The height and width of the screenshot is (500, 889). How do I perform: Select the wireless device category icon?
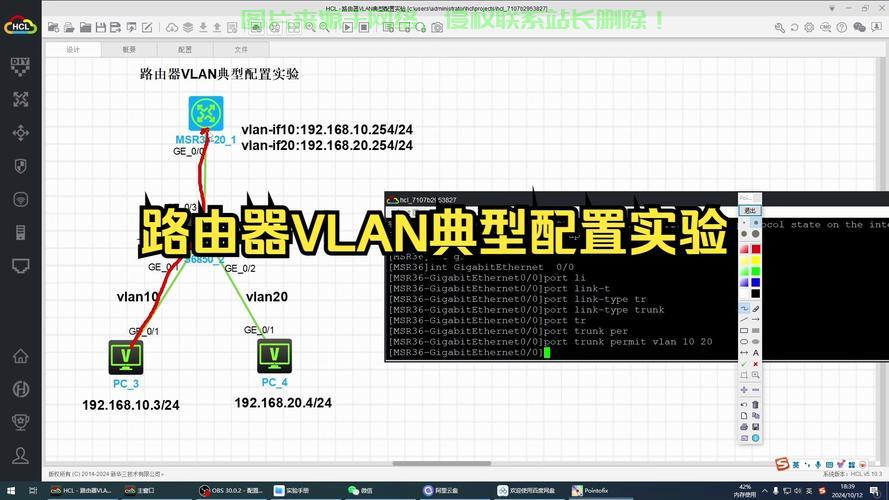(x=20, y=200)
